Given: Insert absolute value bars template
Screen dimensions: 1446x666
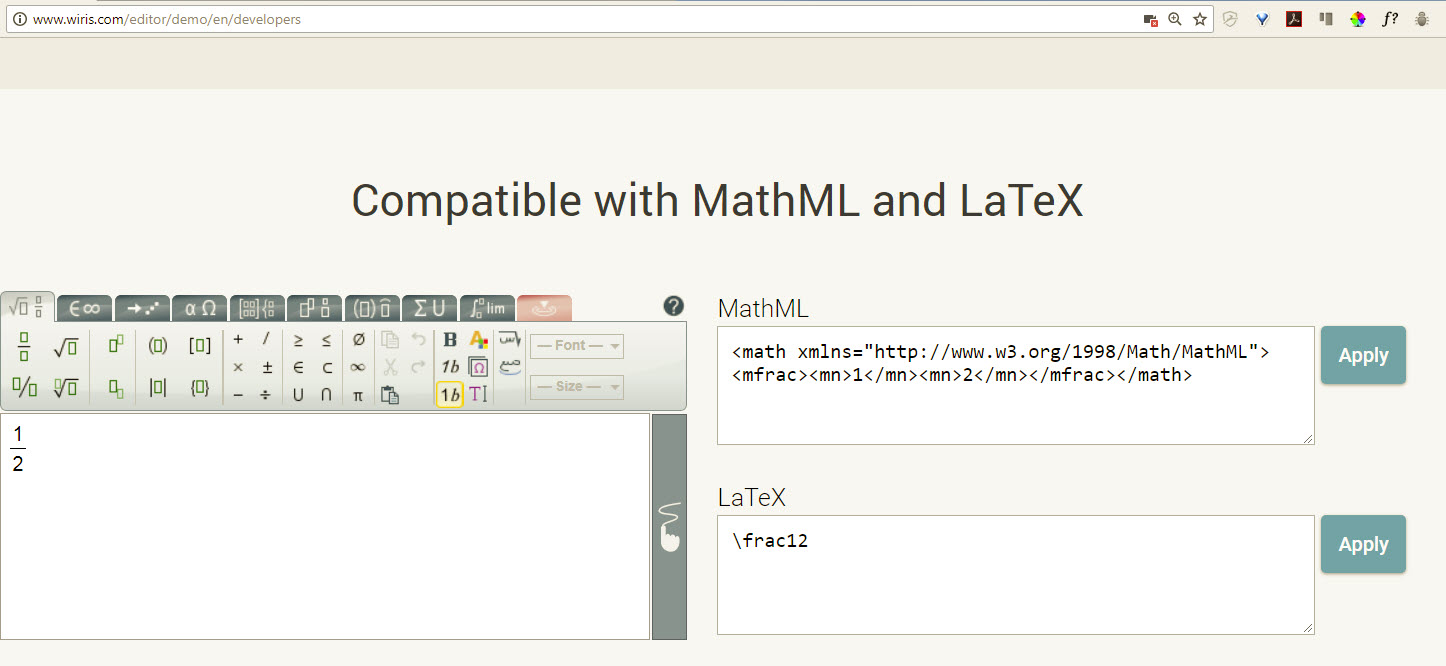Looking at the screenshot, I should 158,388.
